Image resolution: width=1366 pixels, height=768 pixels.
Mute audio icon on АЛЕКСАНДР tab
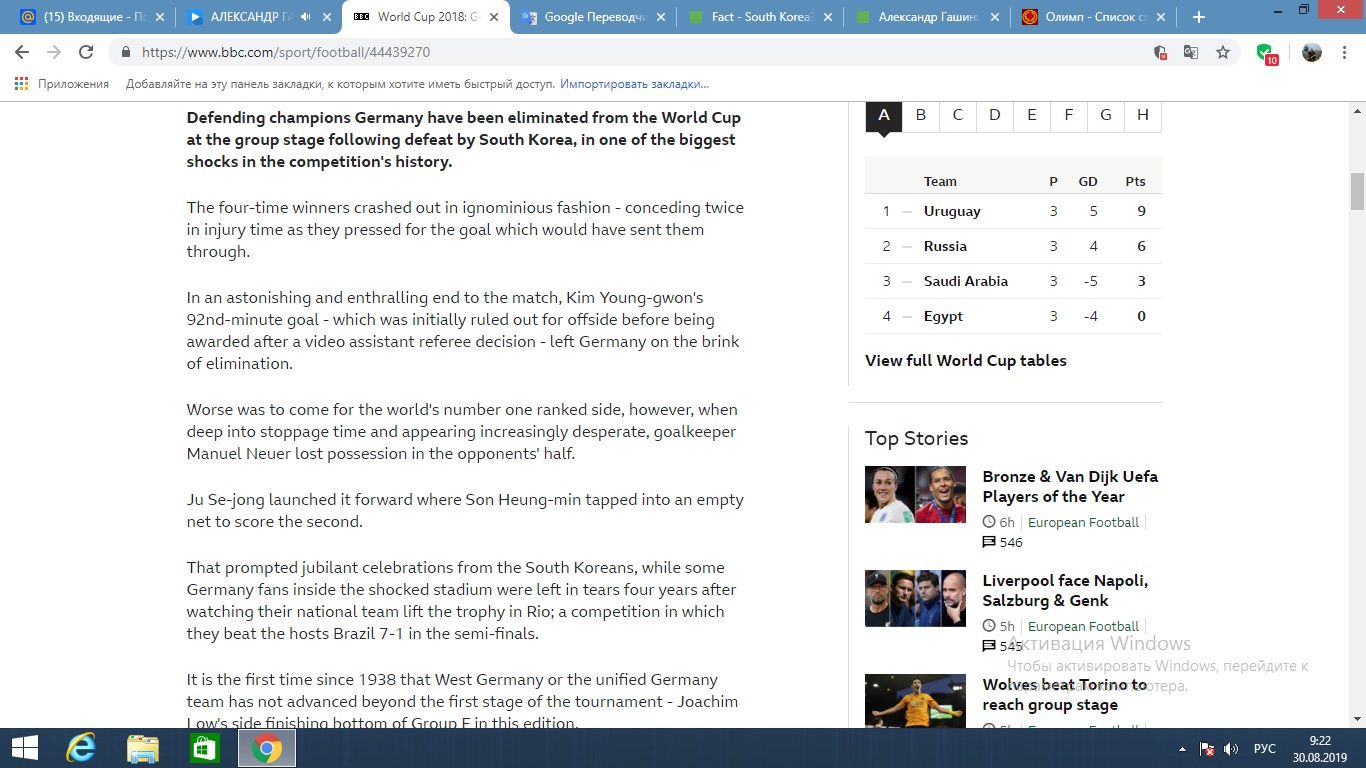click(x=305, y=17)
